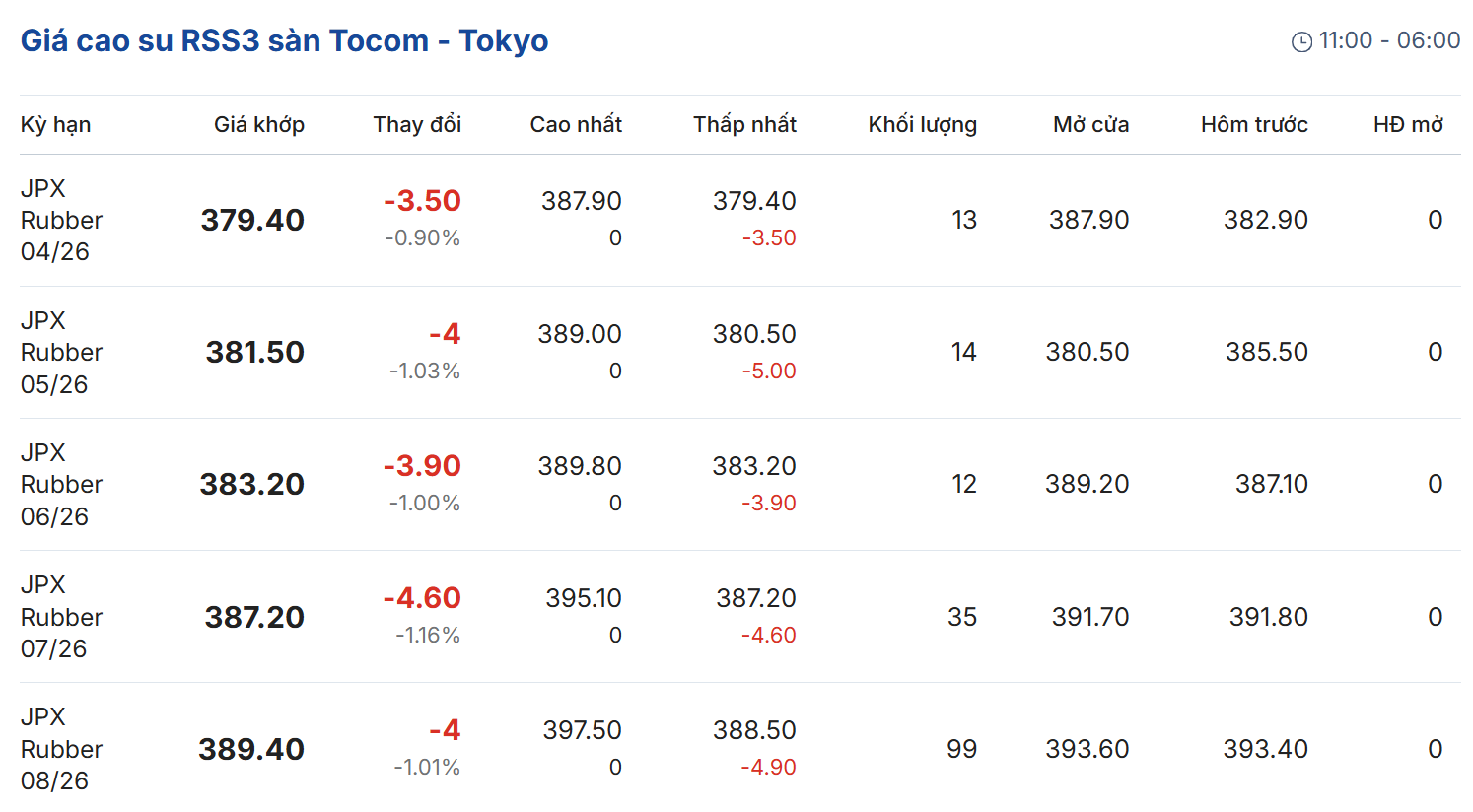The image size is (1473, 812).
Task: Select the Khối lượng column header
Action: 922,124
